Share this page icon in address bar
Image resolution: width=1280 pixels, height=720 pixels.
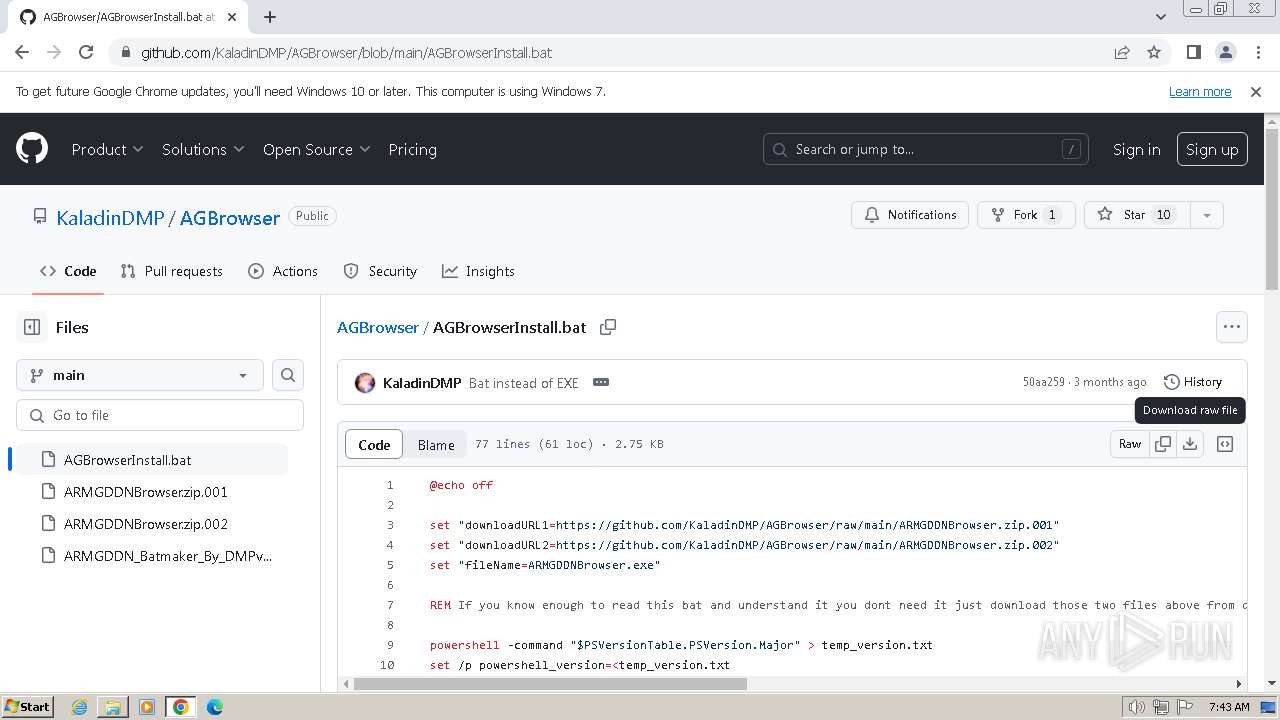coord(1122,52)
